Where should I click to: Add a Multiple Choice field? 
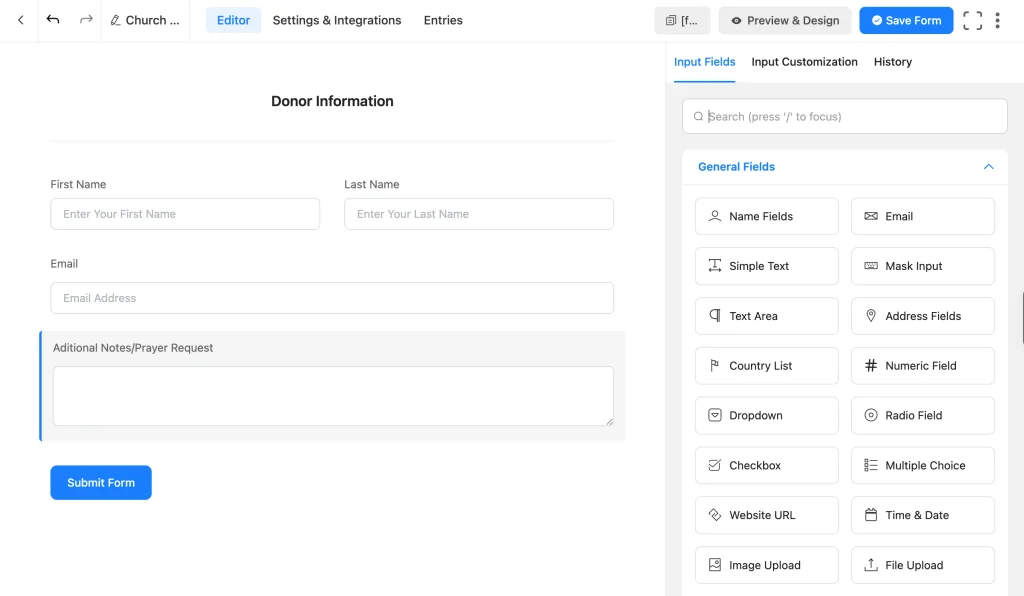click(x=923, y=465)
